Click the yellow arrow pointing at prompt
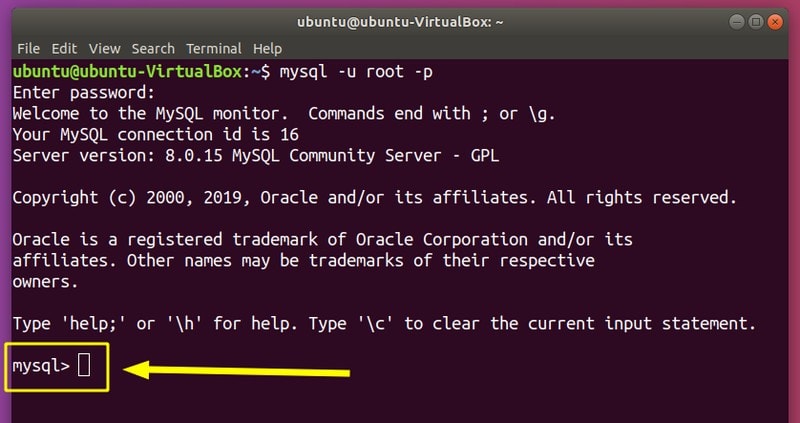This screenshot has height=423, width=800. click(240, 371)
